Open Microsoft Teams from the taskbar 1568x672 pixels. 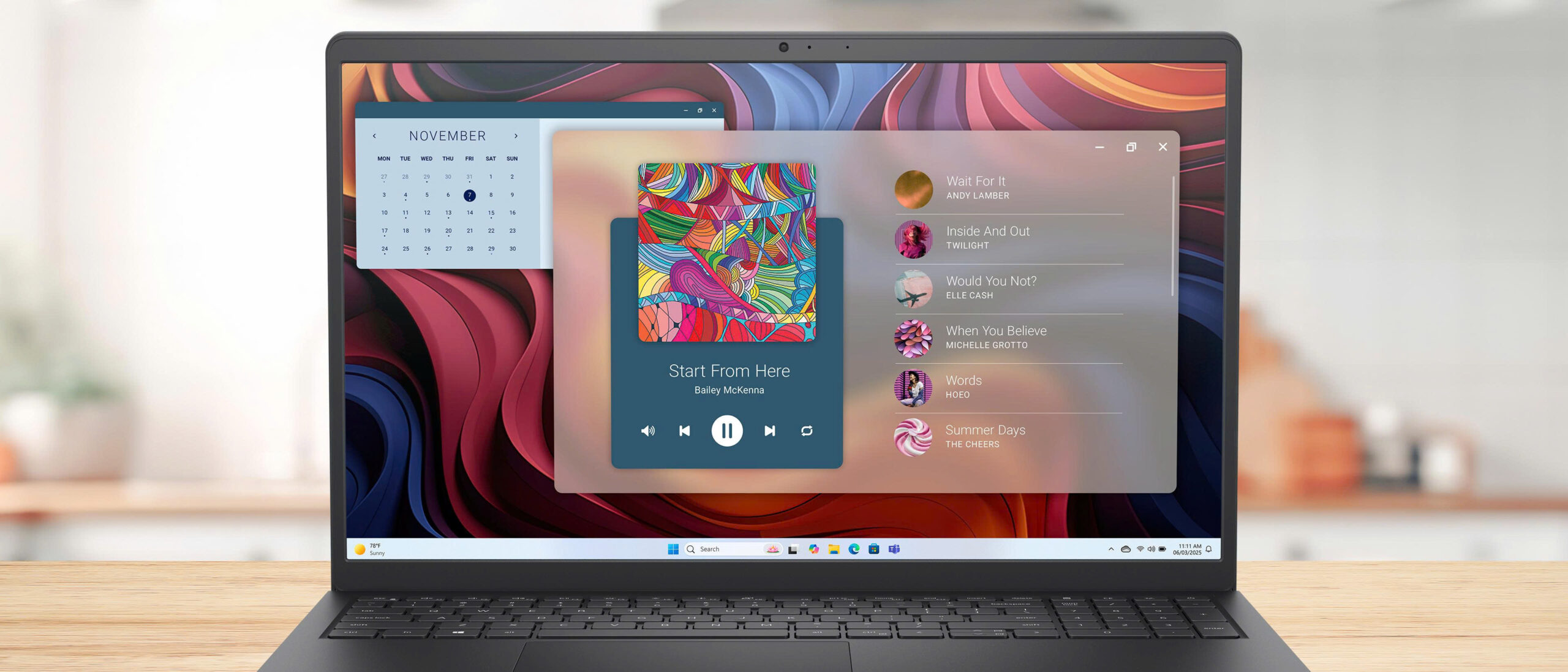pos(894,549)
